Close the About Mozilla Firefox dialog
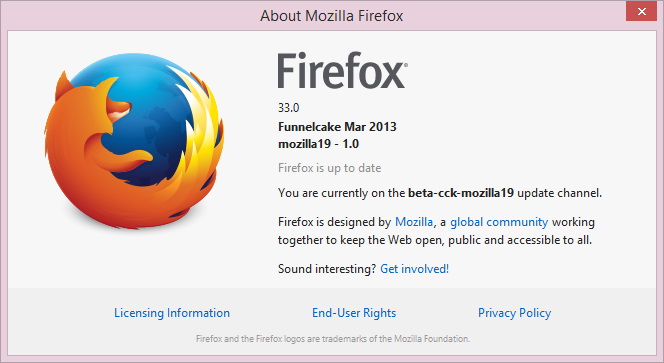Image resolution: width=664 pixels, height=363 pixels. [642, 11]
